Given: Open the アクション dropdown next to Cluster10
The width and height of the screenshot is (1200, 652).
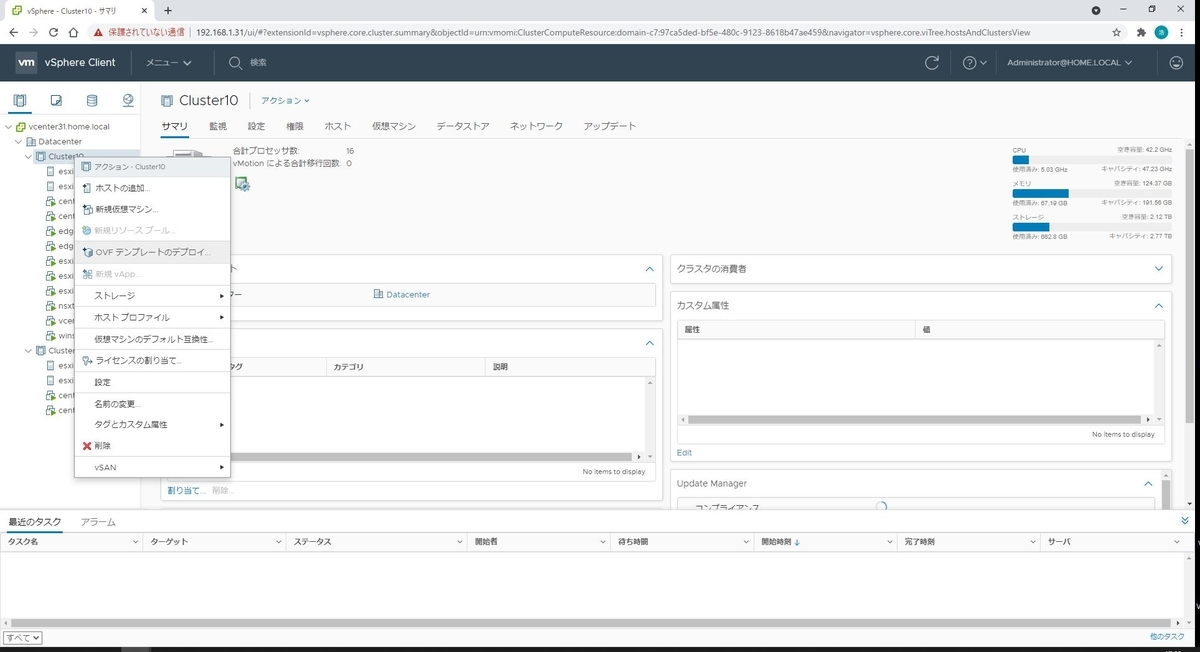Looking at the screenshot, I should point(286,100).
